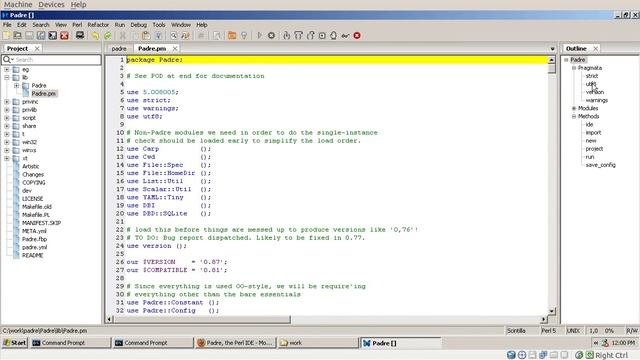Click the Open file toolbar icon
The width and height of the screenshot is (640, 360).
coord(18,36)
